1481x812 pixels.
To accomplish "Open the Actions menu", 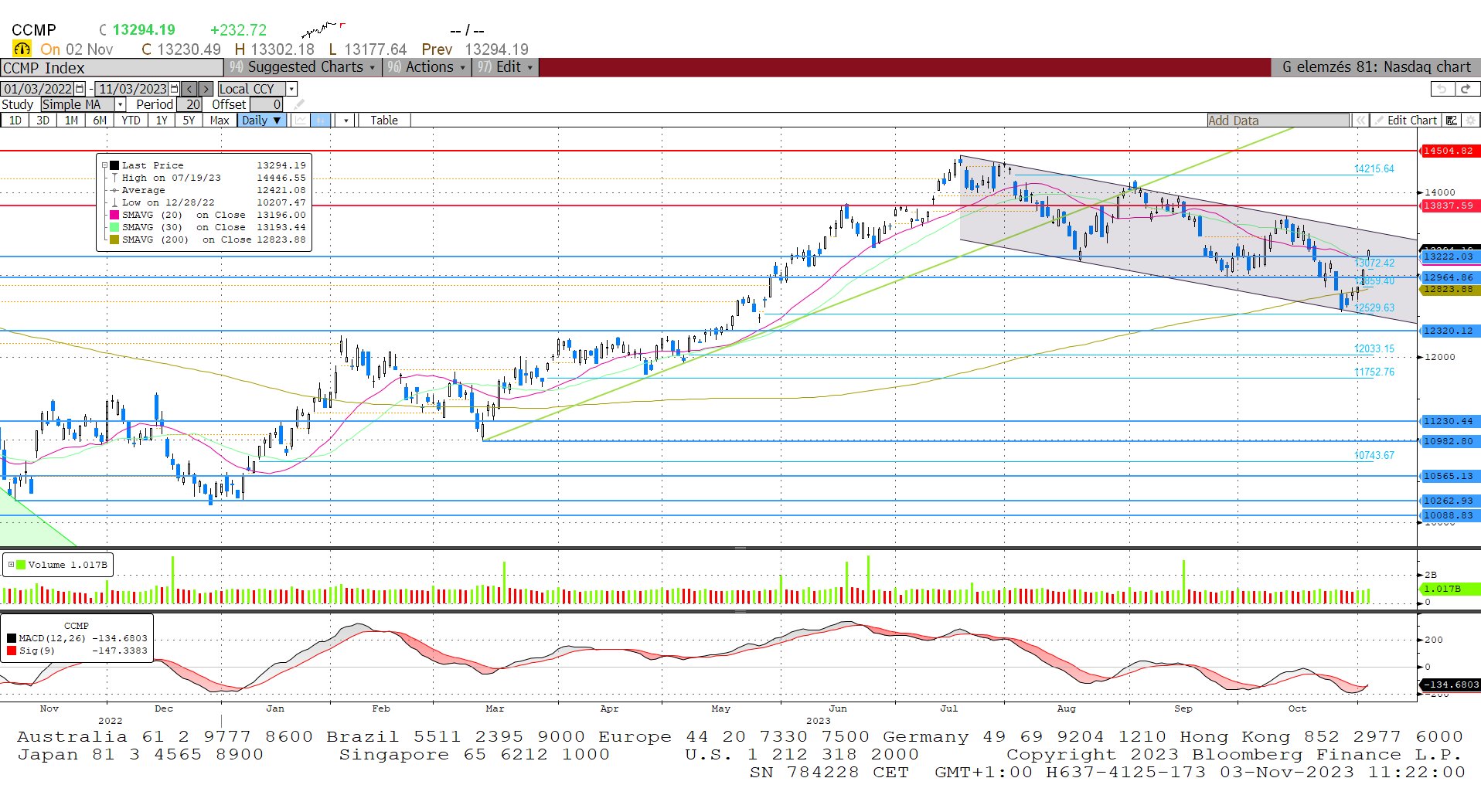I will point(427,67).
